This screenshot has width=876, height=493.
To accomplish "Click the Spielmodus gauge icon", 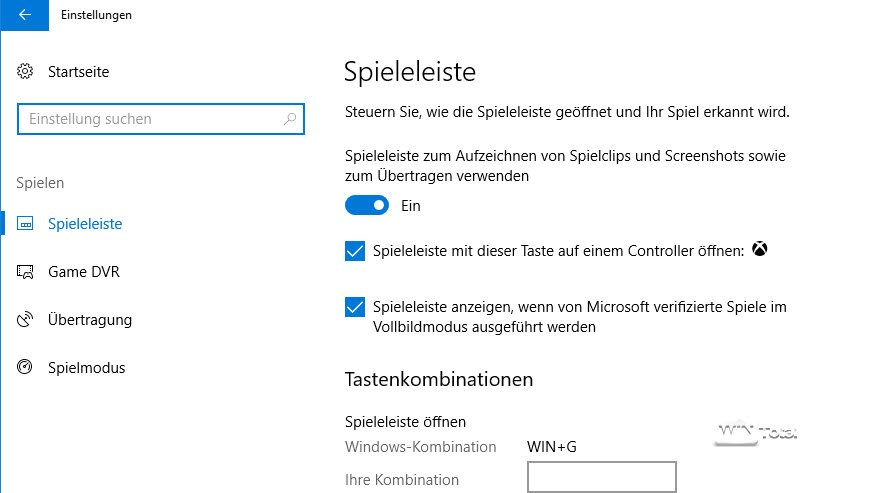I will tap(27, 368).
